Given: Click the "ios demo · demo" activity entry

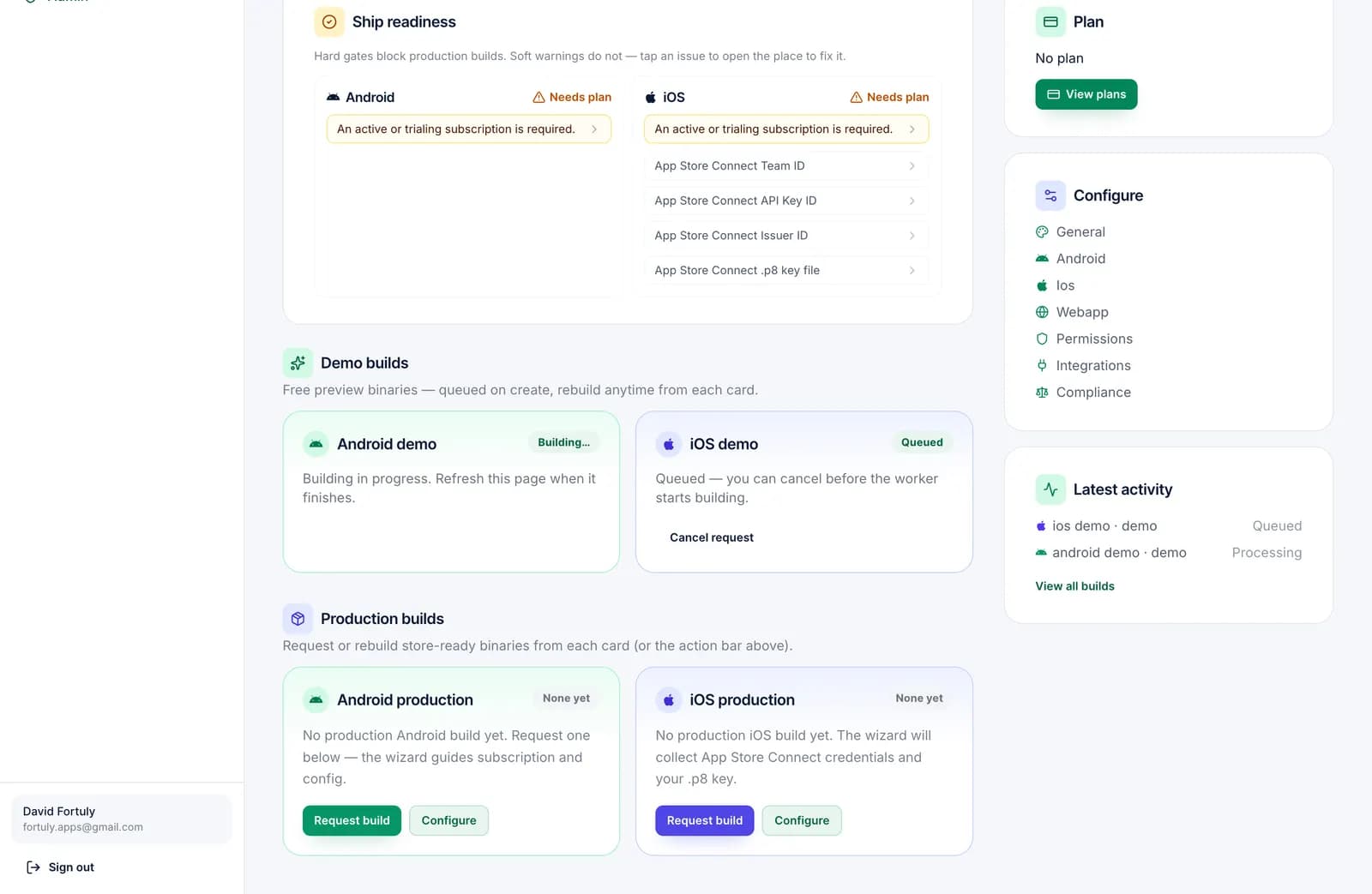Looking at the screenshot, I should (1104, 526).
